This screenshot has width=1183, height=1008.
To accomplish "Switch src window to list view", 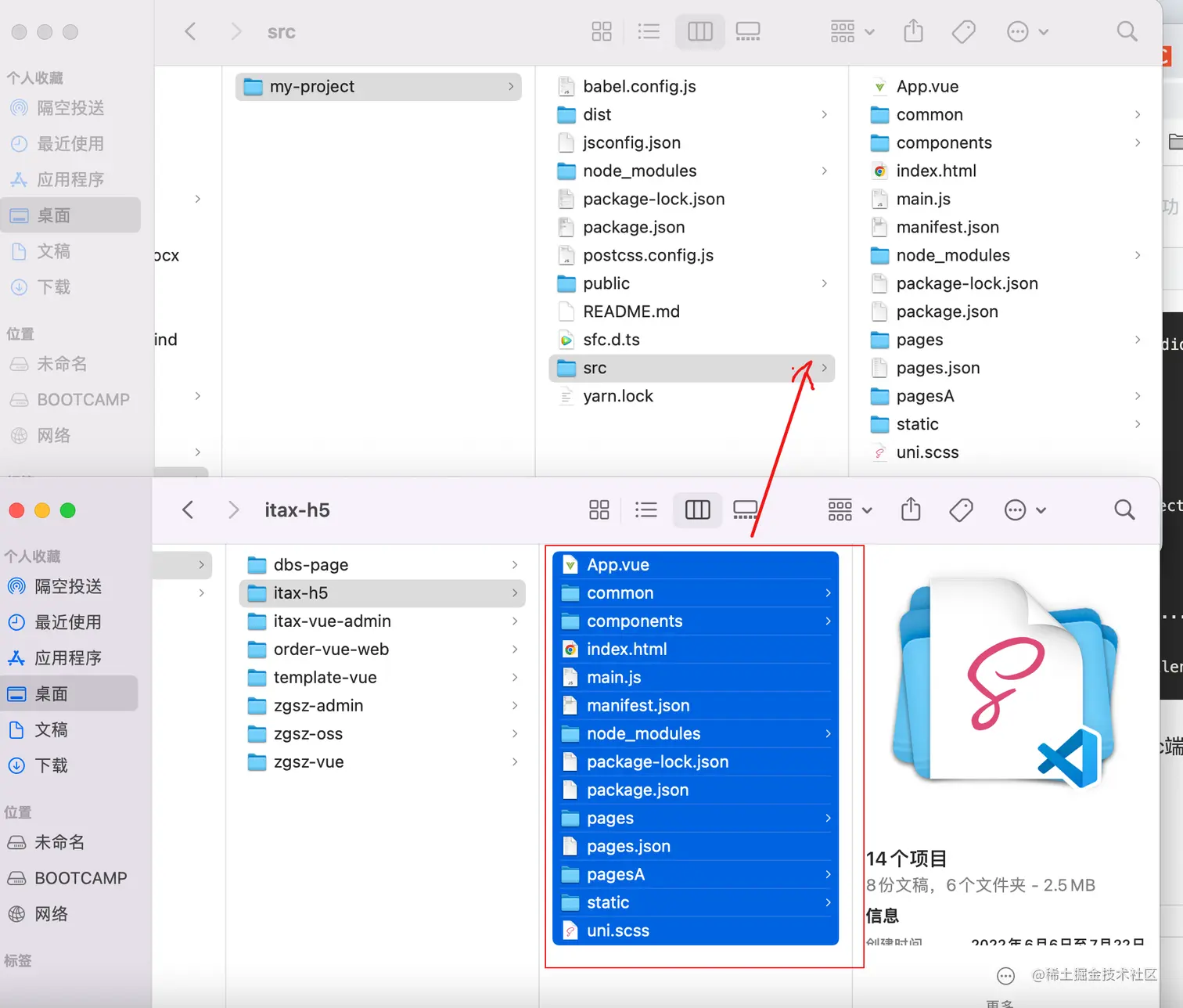I will 649,31.
